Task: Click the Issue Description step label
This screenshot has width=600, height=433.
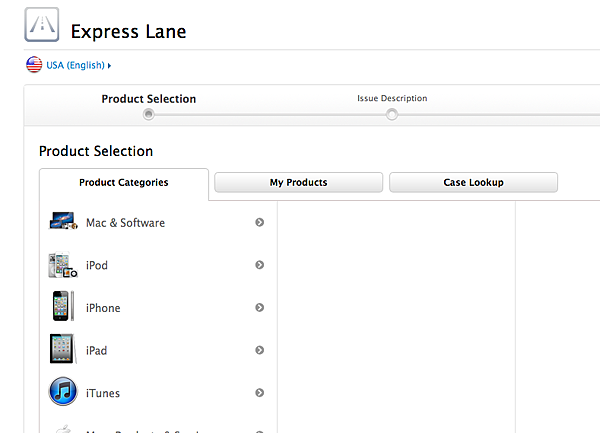Action: point(392,98)
